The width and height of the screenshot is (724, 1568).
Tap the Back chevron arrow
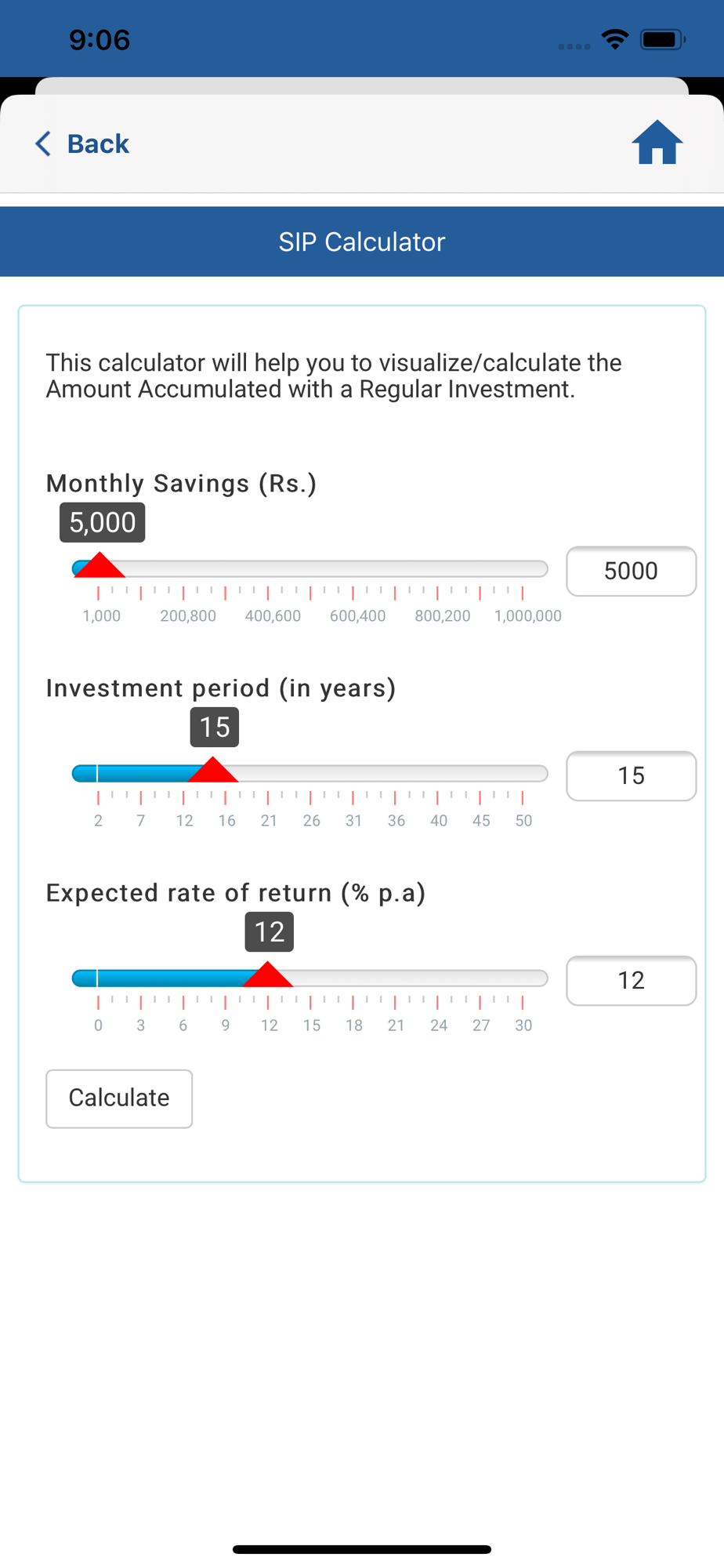point(43,143)
